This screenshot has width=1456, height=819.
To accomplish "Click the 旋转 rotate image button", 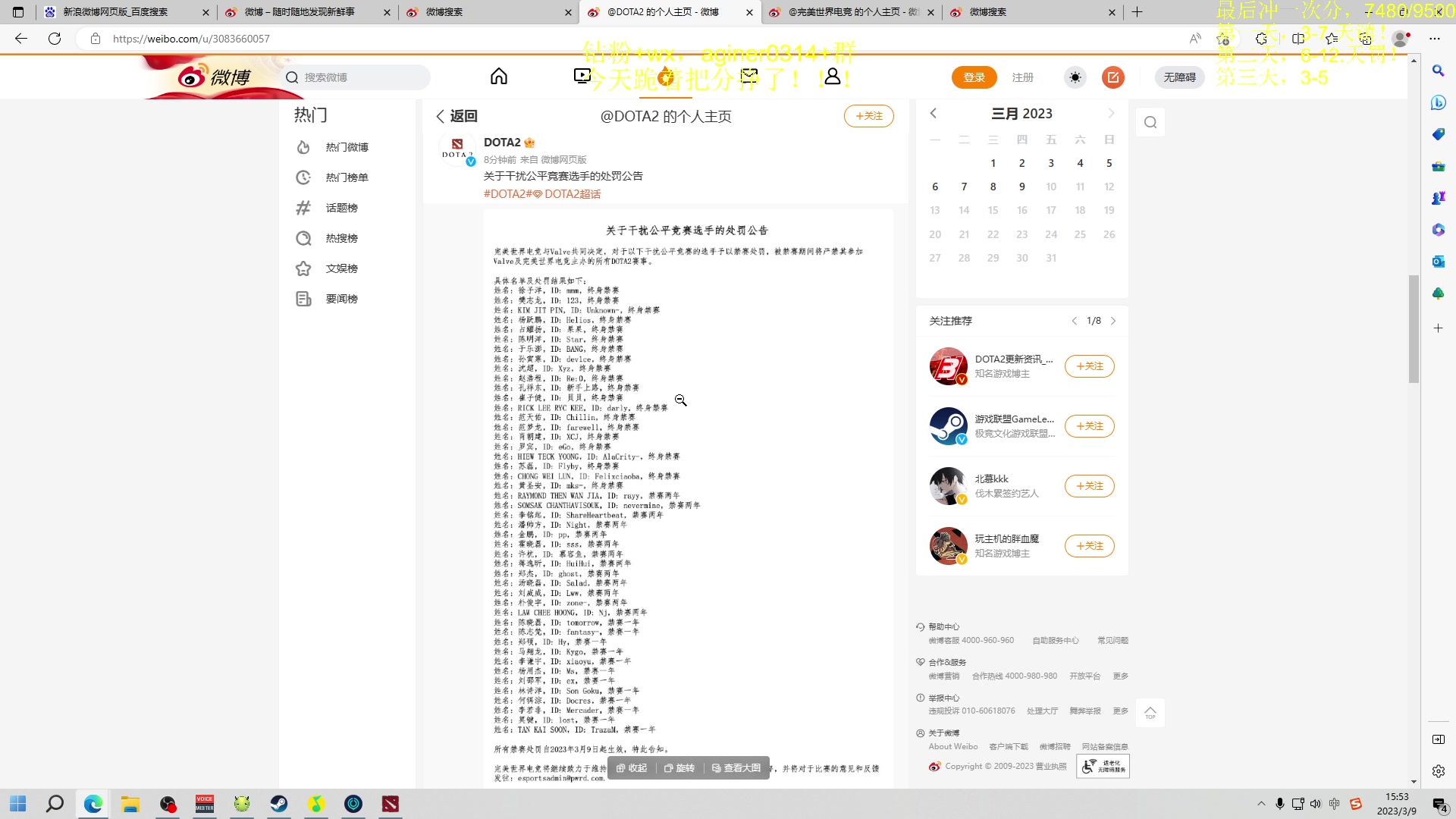I will 679,768.
